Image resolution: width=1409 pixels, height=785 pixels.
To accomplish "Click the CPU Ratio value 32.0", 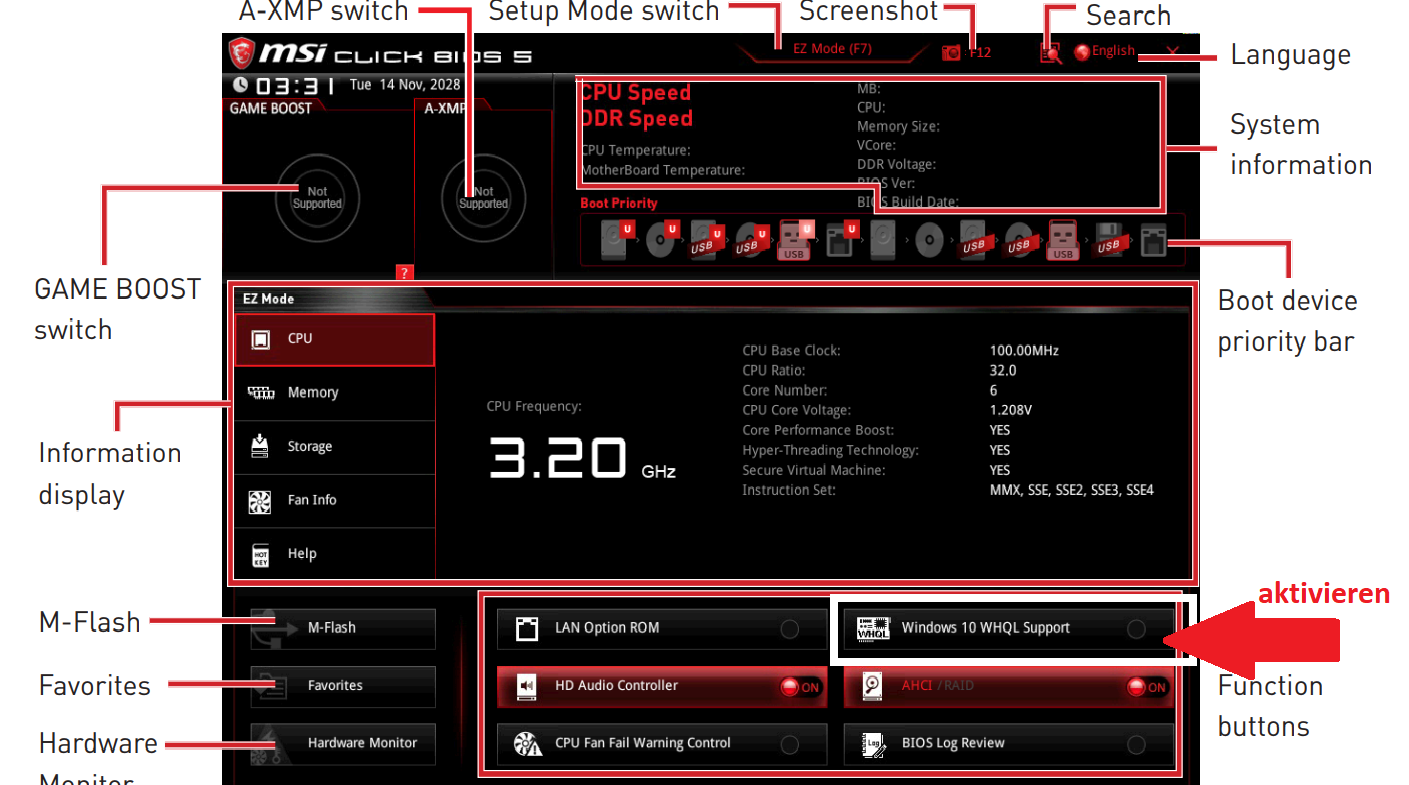I will click(1003, 370).
